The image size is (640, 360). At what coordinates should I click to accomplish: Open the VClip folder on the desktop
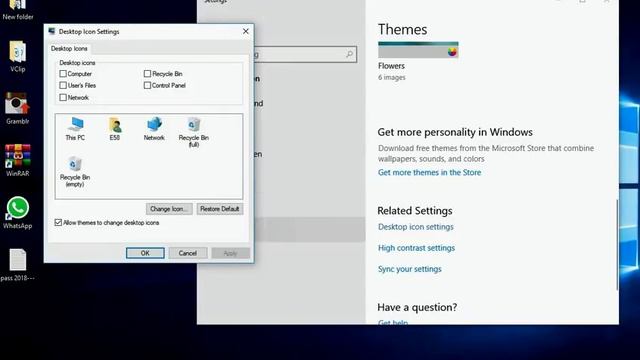pos(18,57)
